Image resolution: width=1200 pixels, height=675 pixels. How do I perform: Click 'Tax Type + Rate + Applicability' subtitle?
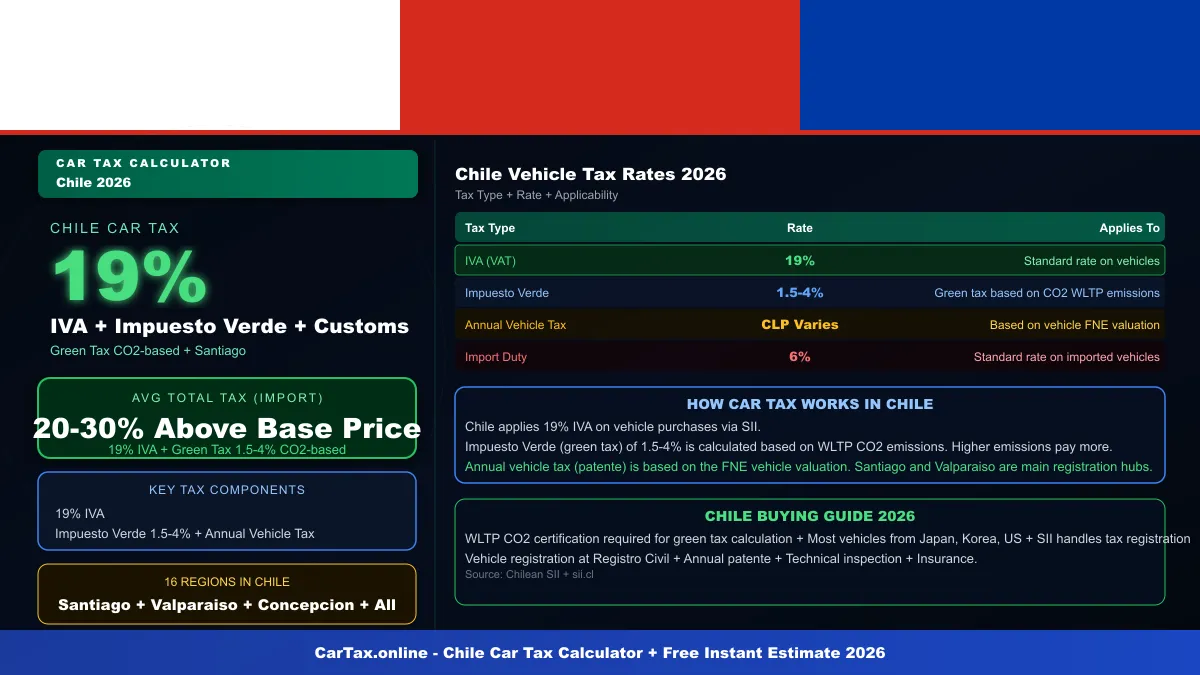click(x=537, y=195)
